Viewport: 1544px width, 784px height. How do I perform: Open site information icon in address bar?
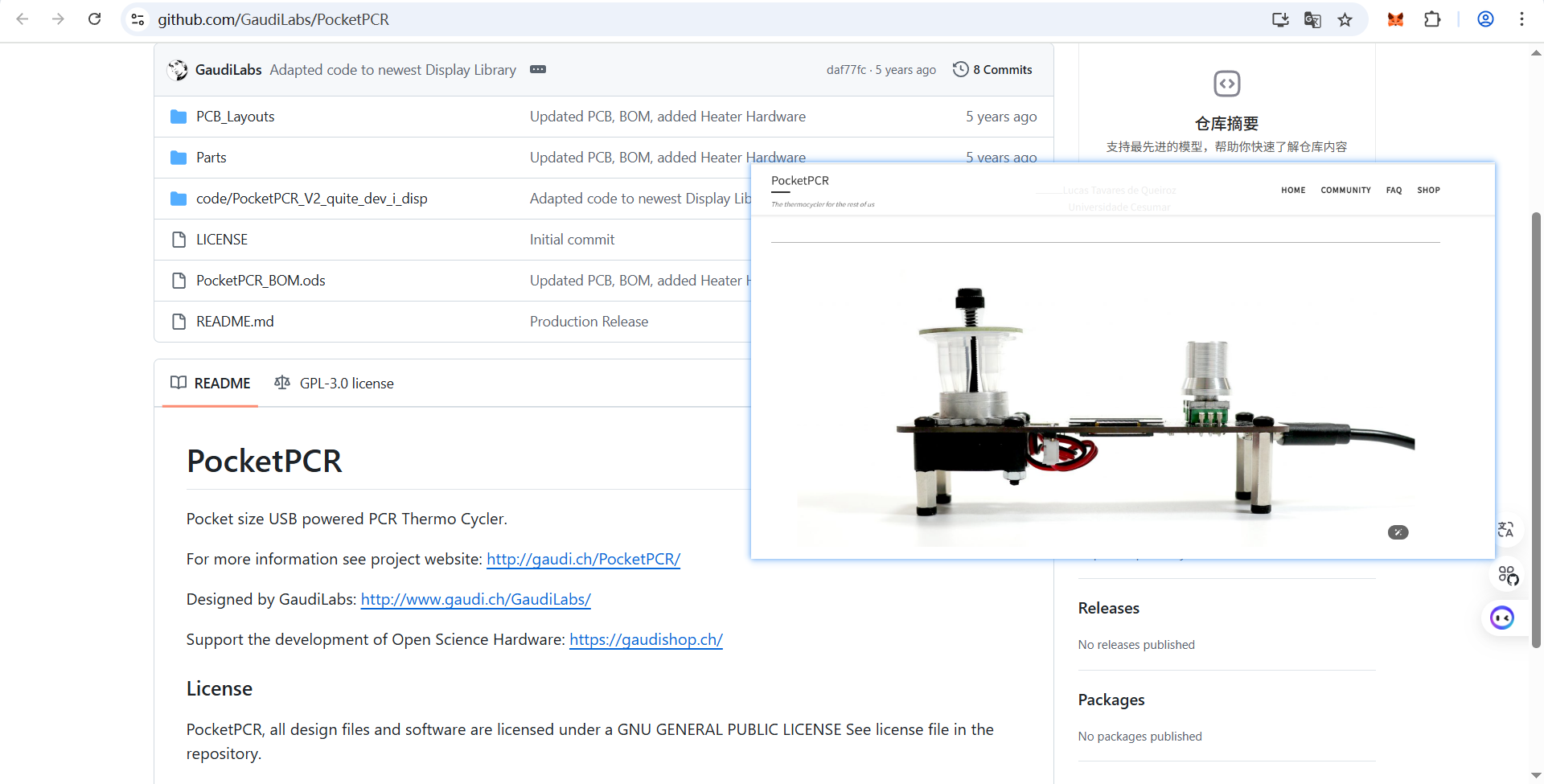coord(138,19)
